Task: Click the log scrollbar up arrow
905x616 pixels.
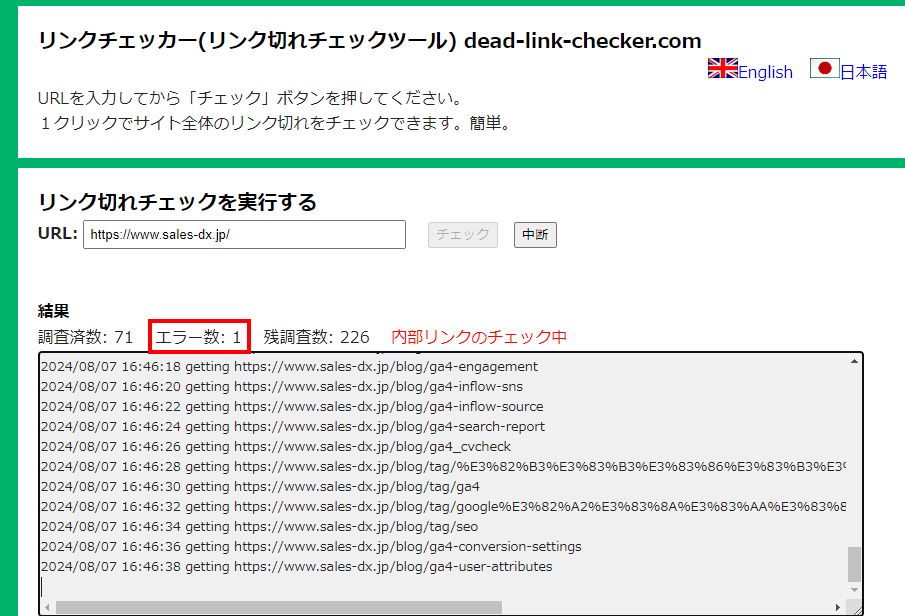Action: coord(854,361)
